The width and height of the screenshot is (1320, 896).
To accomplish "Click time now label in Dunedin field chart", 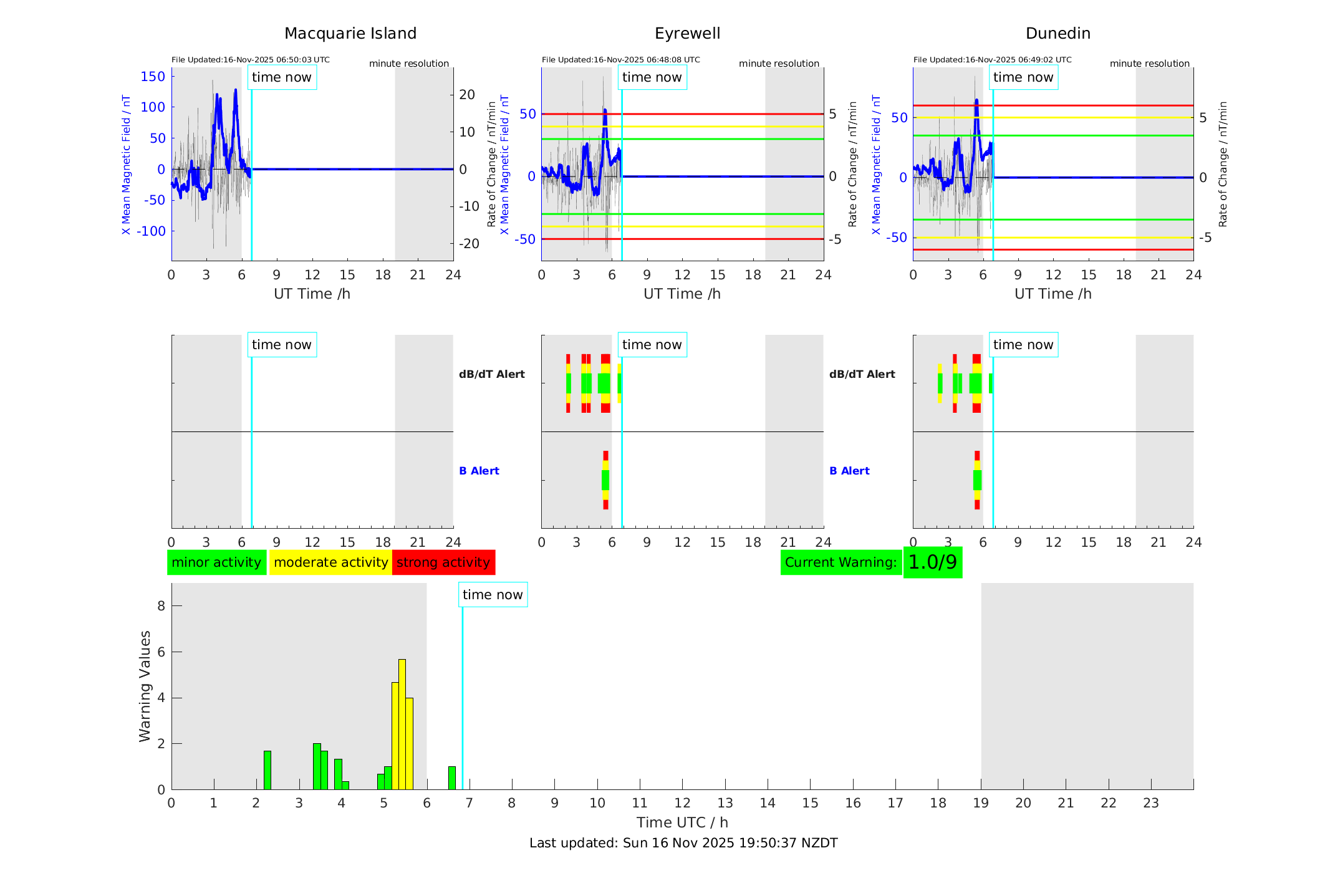I will tap(1023, 77).
